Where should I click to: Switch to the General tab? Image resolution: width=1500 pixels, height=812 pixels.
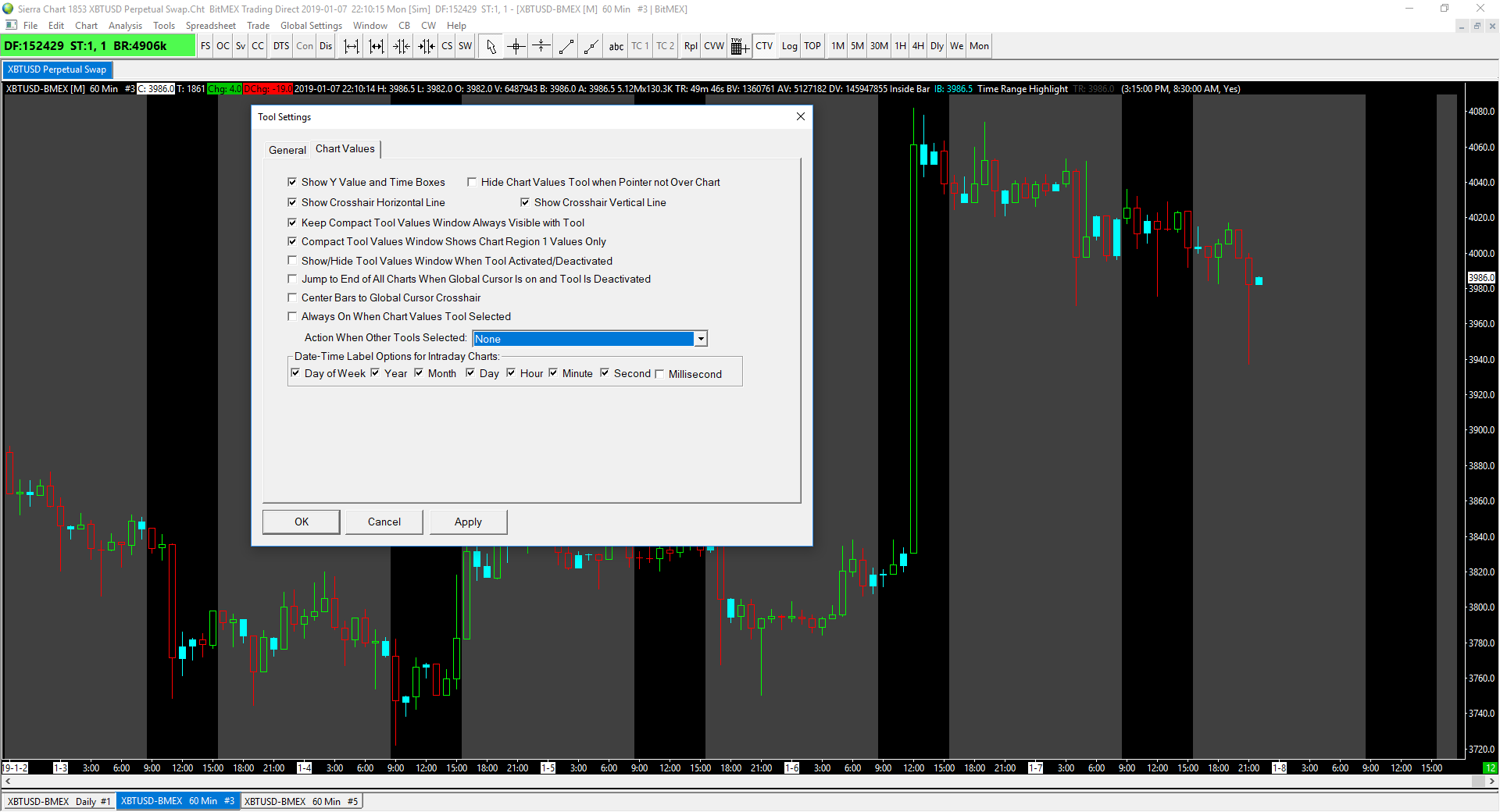287,150
